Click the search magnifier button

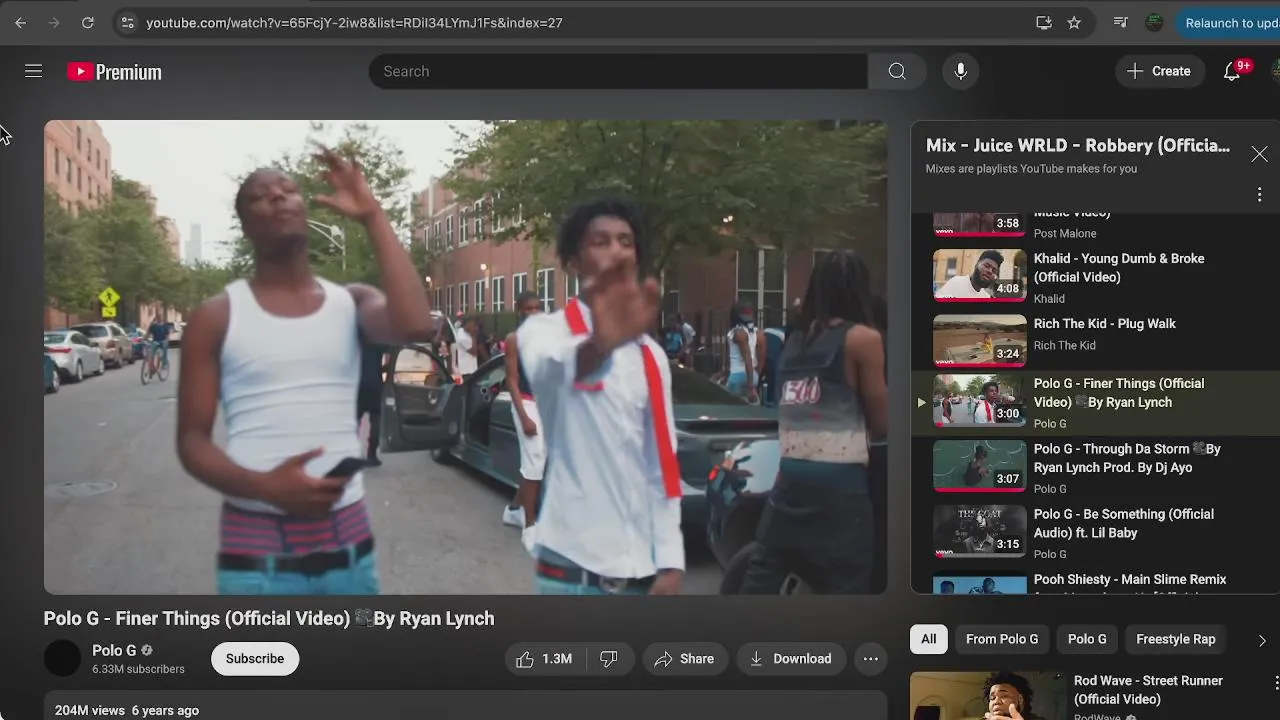coord(897,71)
